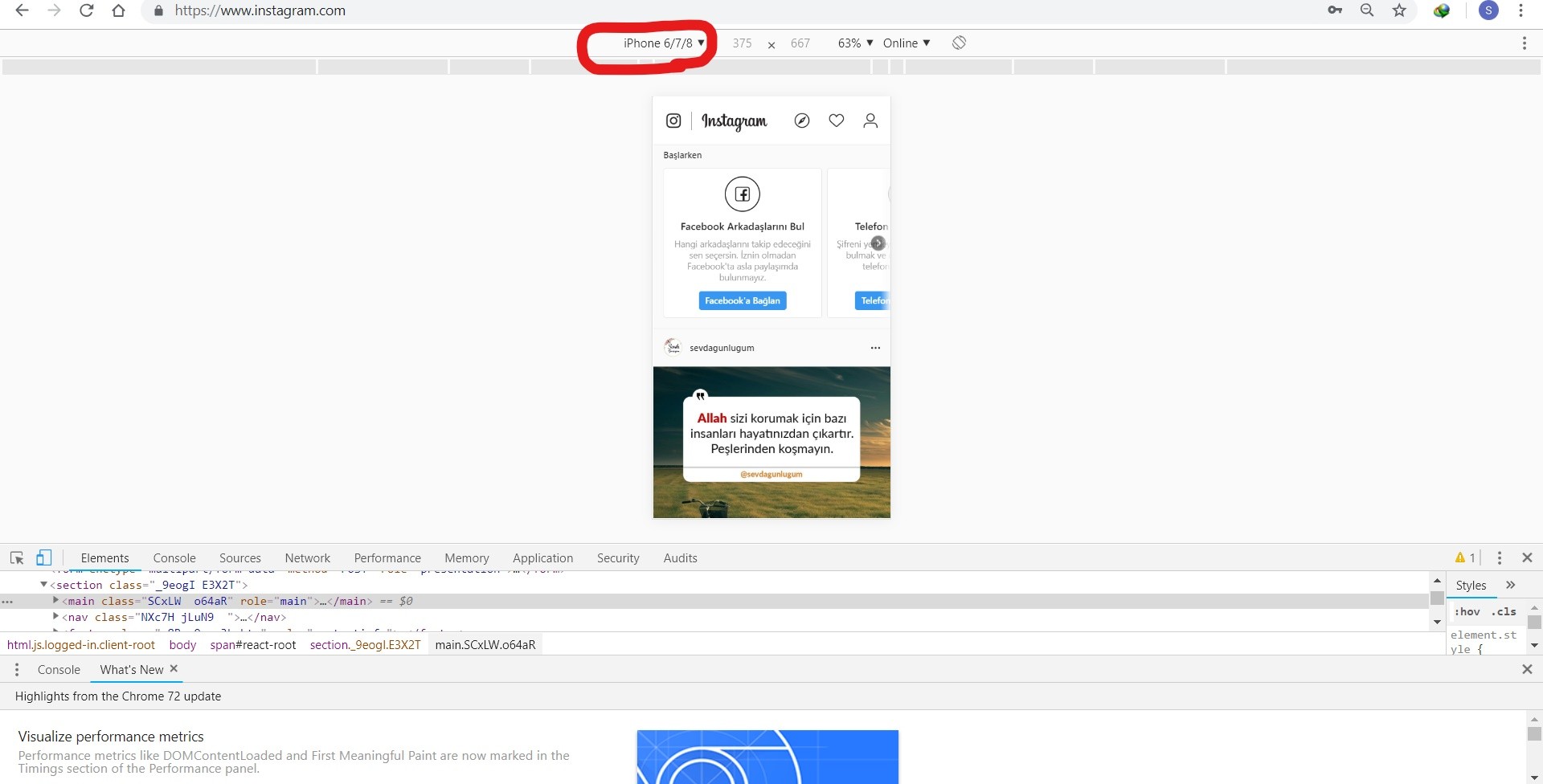This screenshot has height=784, width=1543.
Task: Open the Instagram camera icon
Action: point(673,120)
